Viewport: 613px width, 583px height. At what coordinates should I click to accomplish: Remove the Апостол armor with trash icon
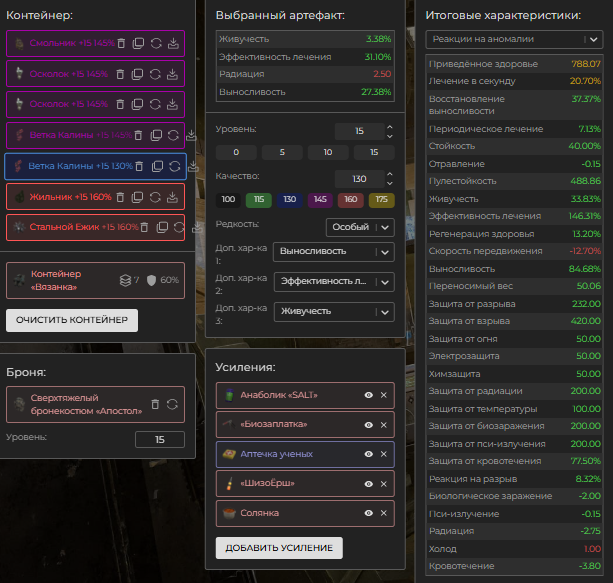click(x=155, y=404)
